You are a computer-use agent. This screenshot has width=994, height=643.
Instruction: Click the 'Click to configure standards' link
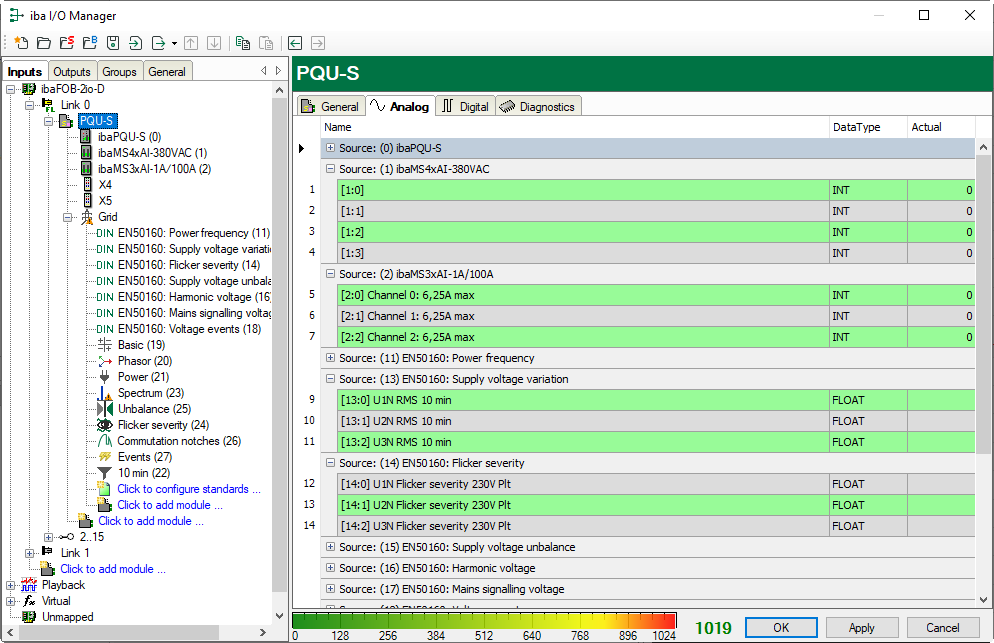188,489
